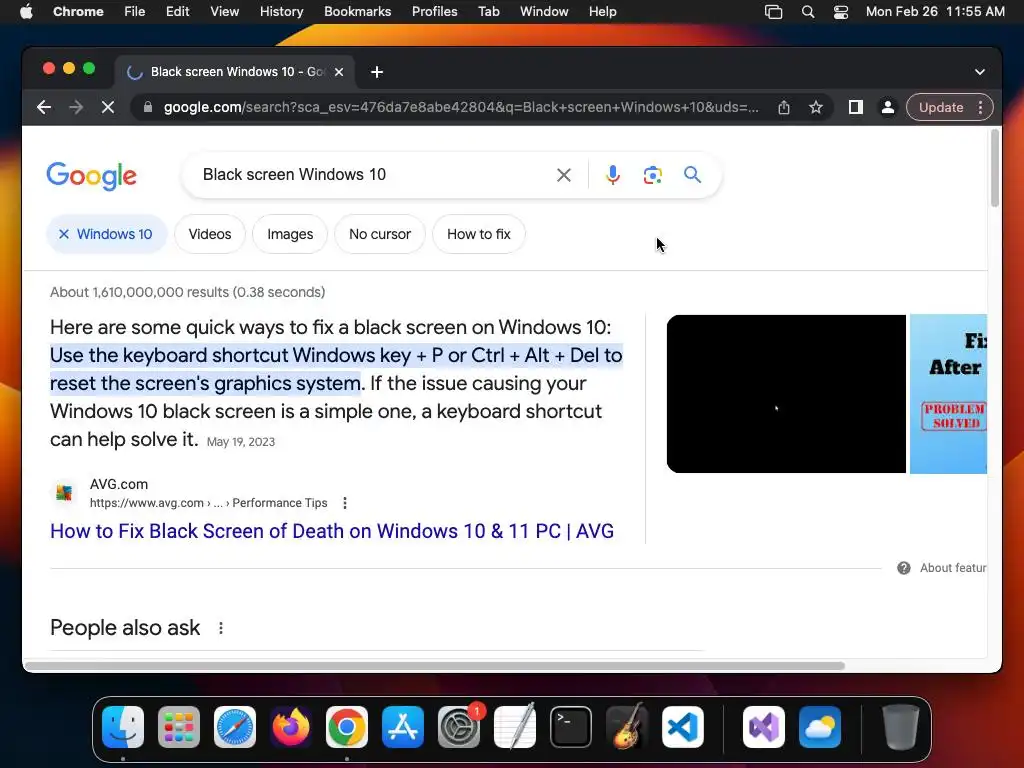1024x768 pixels.
Task: Open Control Center in menu bar
Action: point(840,12)
